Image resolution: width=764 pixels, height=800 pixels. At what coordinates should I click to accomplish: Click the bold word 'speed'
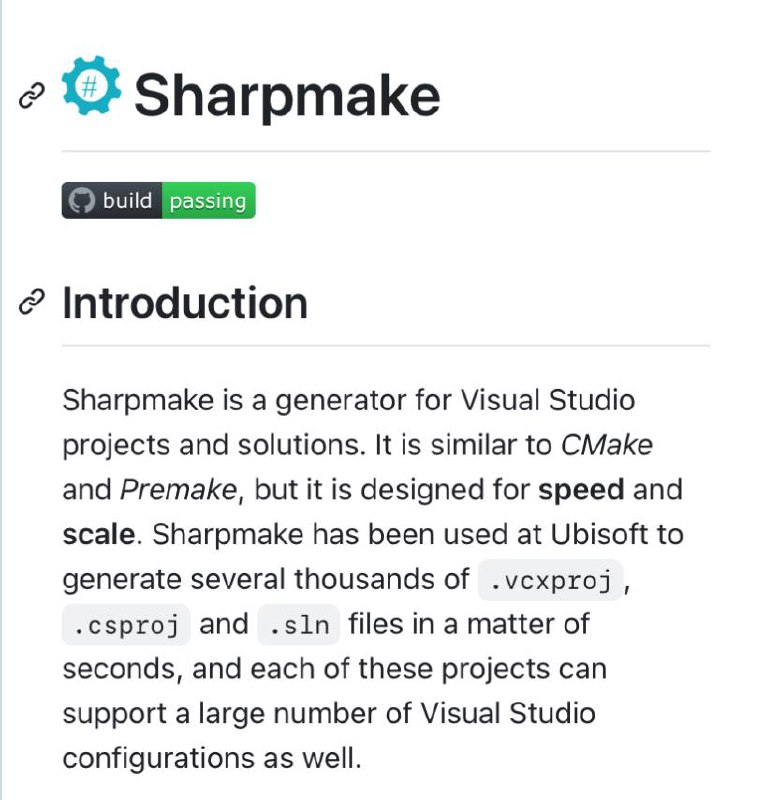coord(581,491)
